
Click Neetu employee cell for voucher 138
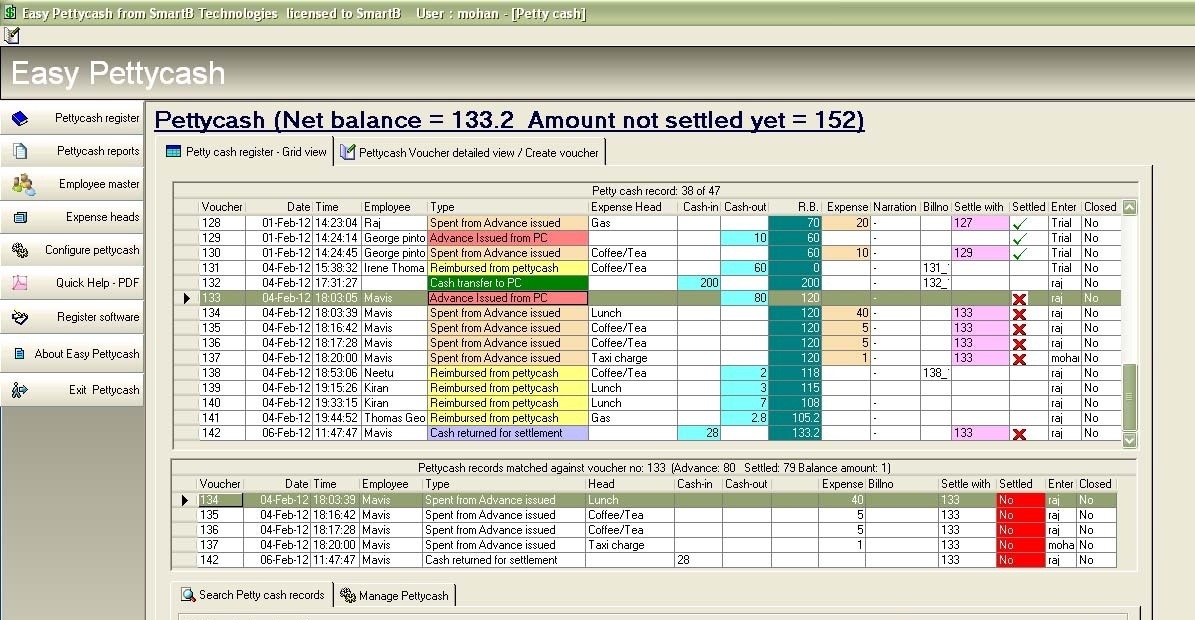click(394, 373)
